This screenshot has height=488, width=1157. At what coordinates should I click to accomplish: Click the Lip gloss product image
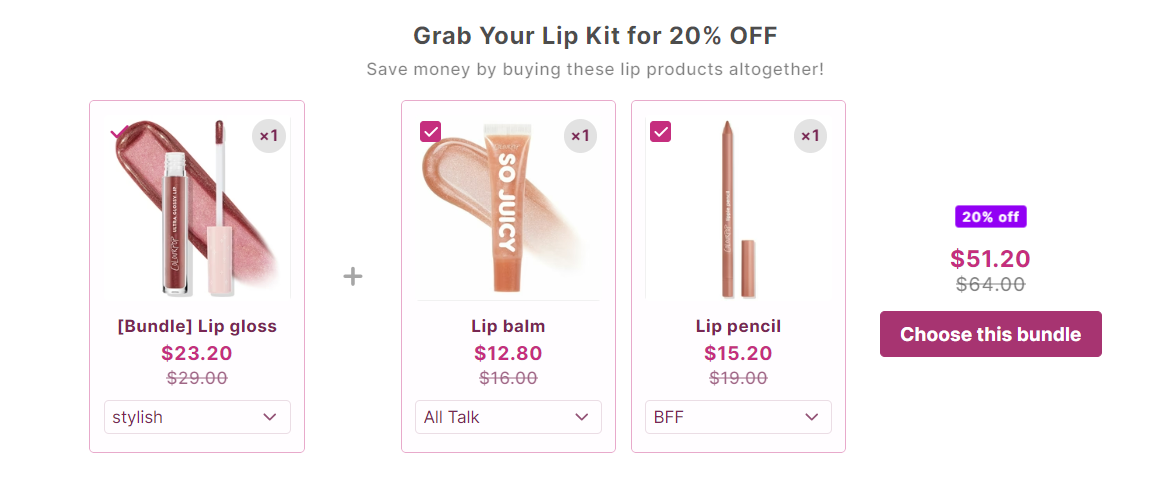point(197,208)
